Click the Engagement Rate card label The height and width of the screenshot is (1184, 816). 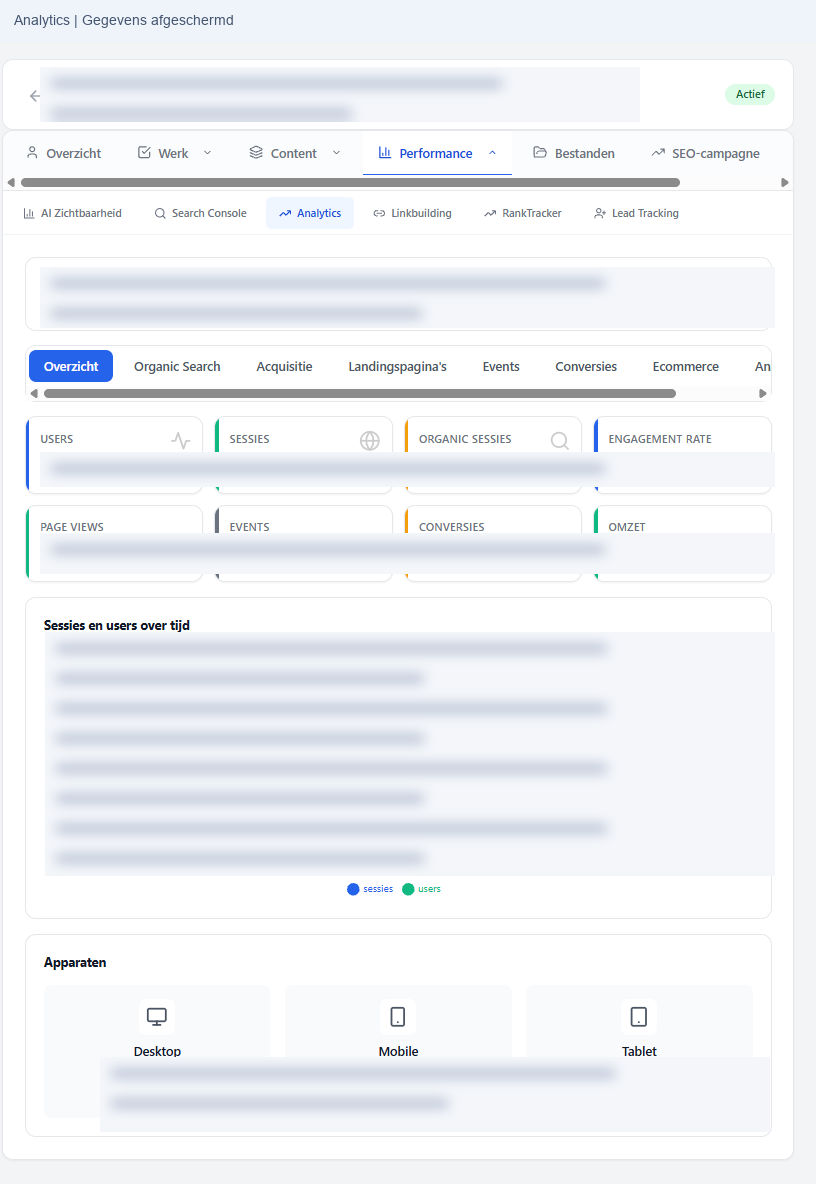(x=660, y=439)
